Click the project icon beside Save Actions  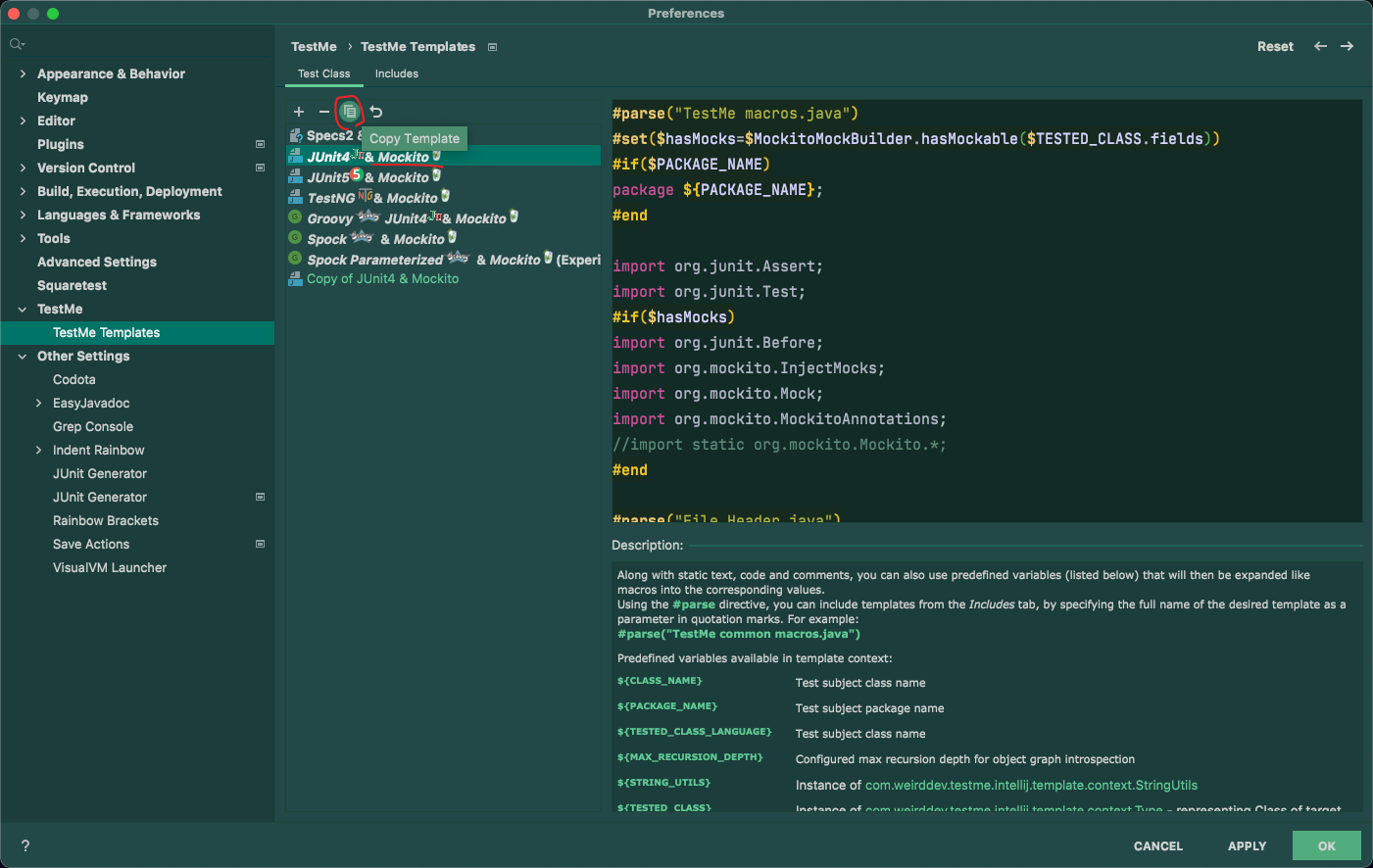click(x=260, y=544)
